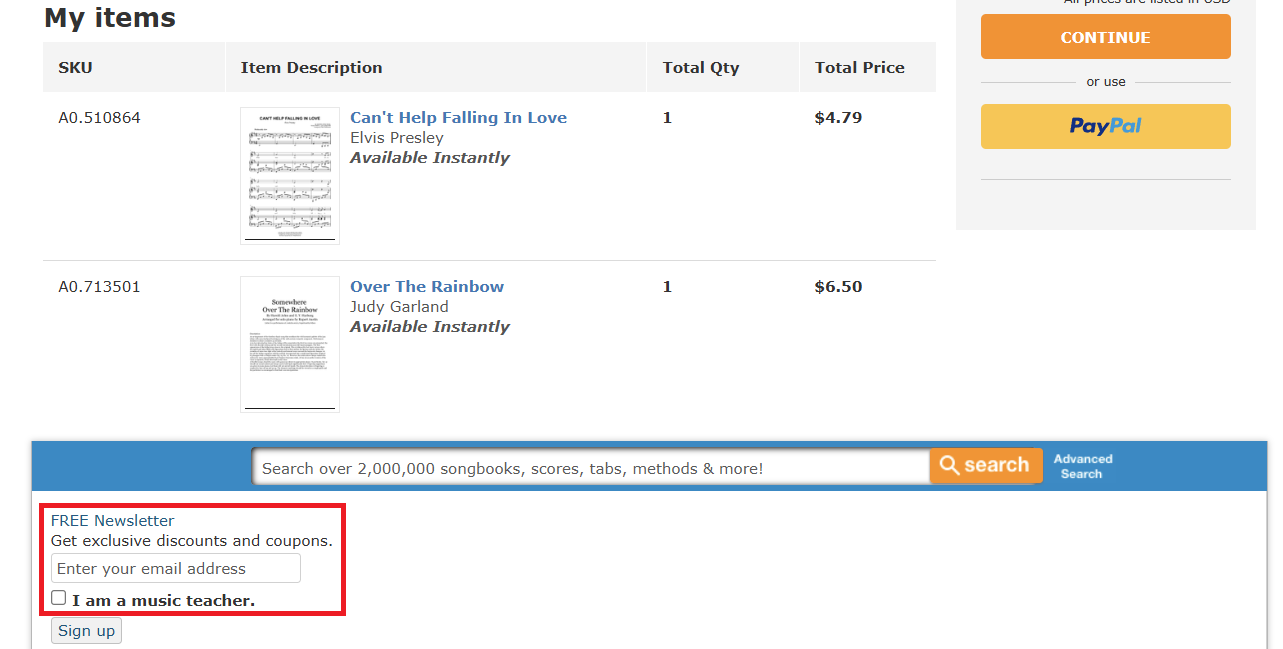Click the Elvis Presley artist name
1283x649 pixels.
(396, 137)
